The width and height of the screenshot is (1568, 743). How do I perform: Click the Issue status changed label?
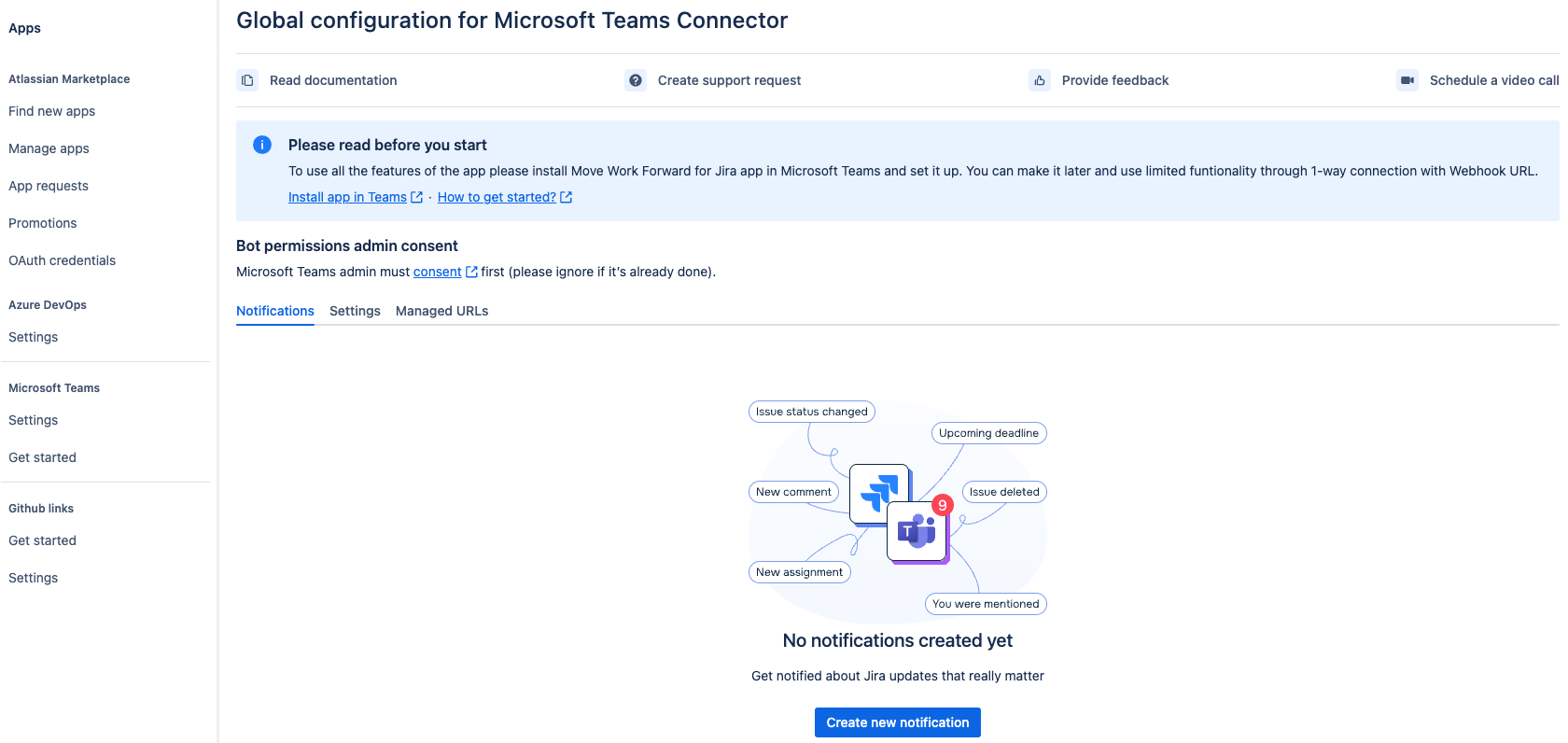tap(811, 412)
